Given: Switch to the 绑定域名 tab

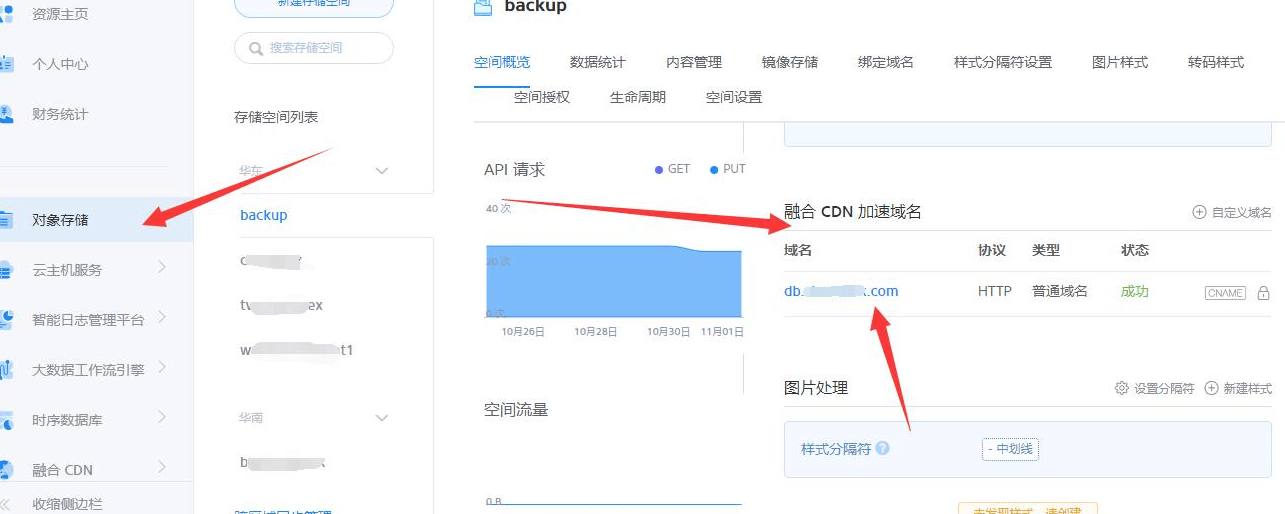Looking at the screenshot, I should 886,62.
